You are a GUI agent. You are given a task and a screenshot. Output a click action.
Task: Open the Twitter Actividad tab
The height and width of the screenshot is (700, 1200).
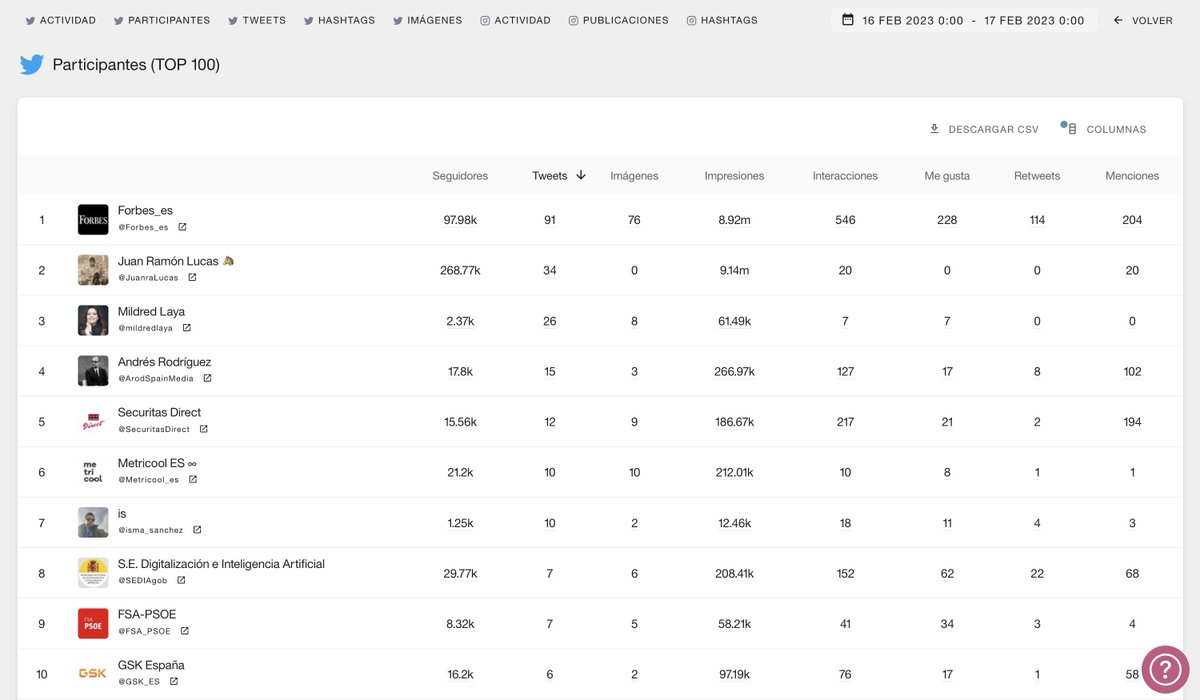60,20
